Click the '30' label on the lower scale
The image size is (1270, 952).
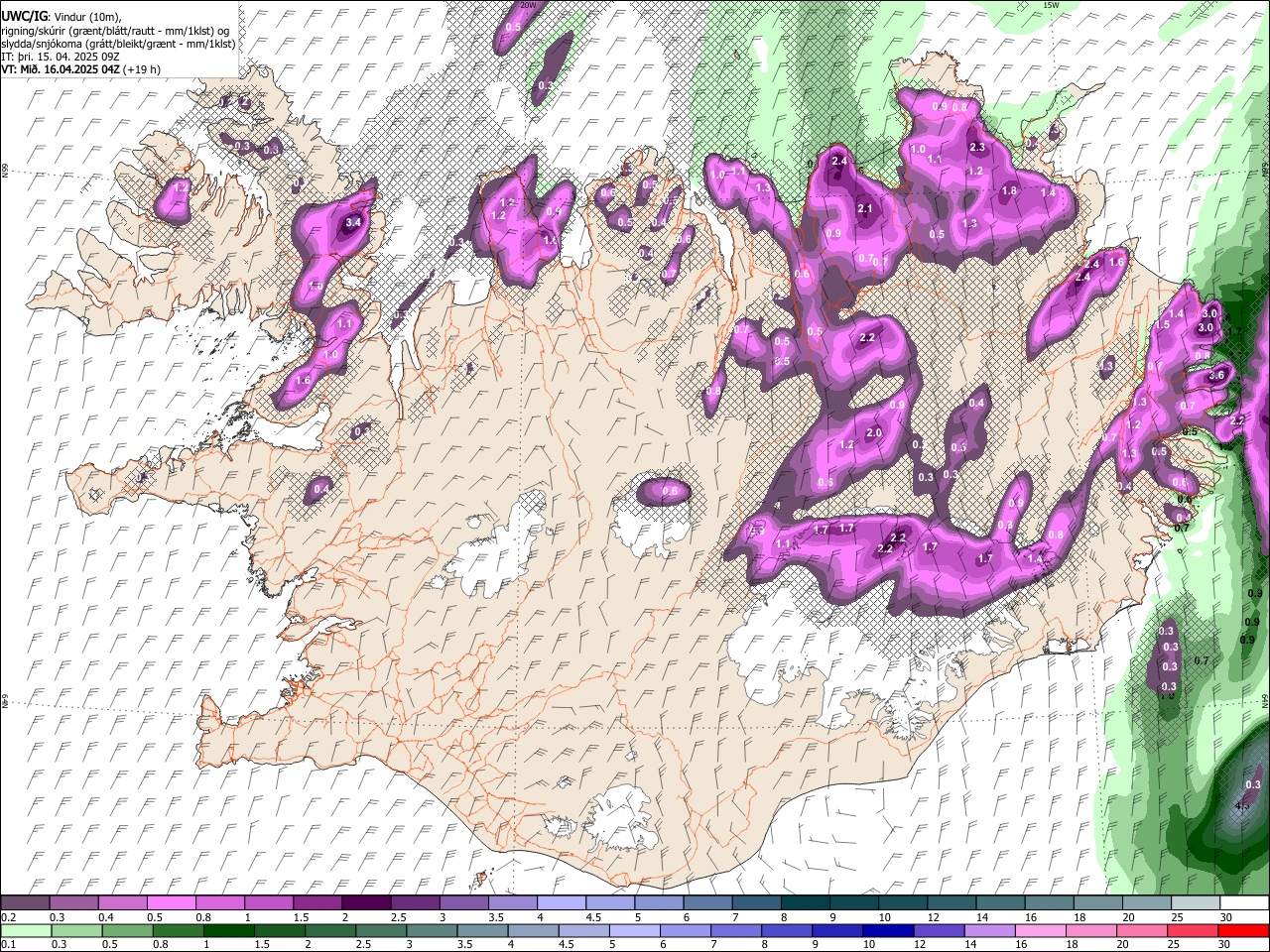[x=1224, y=945]
